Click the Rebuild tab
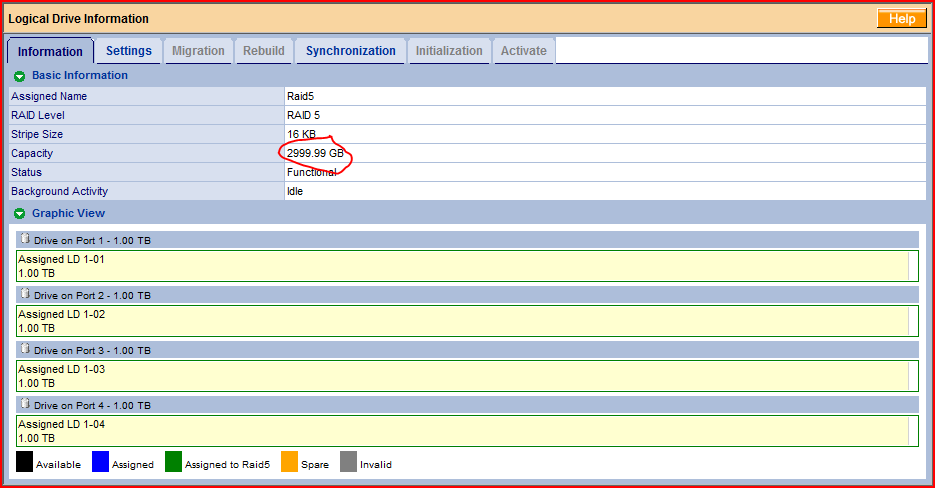The image size is (935, 488). click(x=264, y=51)
